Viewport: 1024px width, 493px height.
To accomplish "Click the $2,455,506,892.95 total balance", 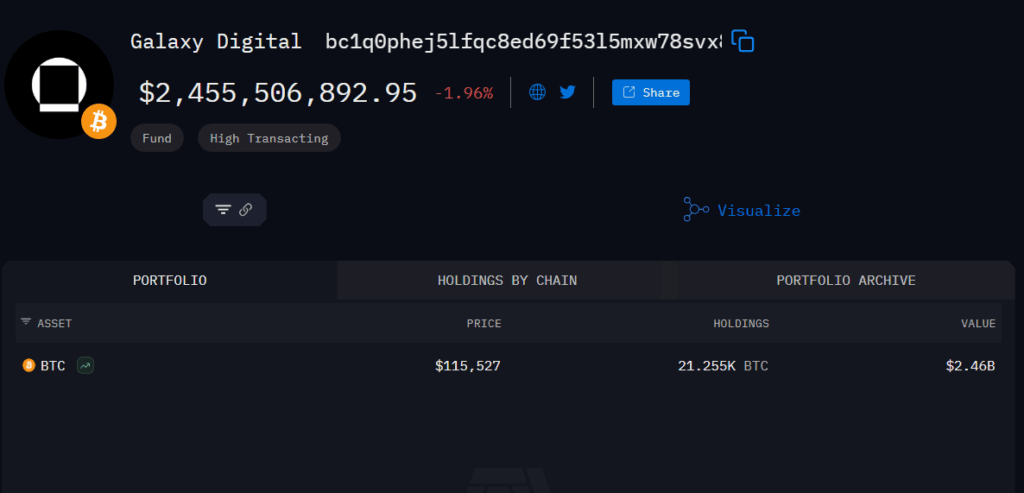I will (x=278, y=93).
